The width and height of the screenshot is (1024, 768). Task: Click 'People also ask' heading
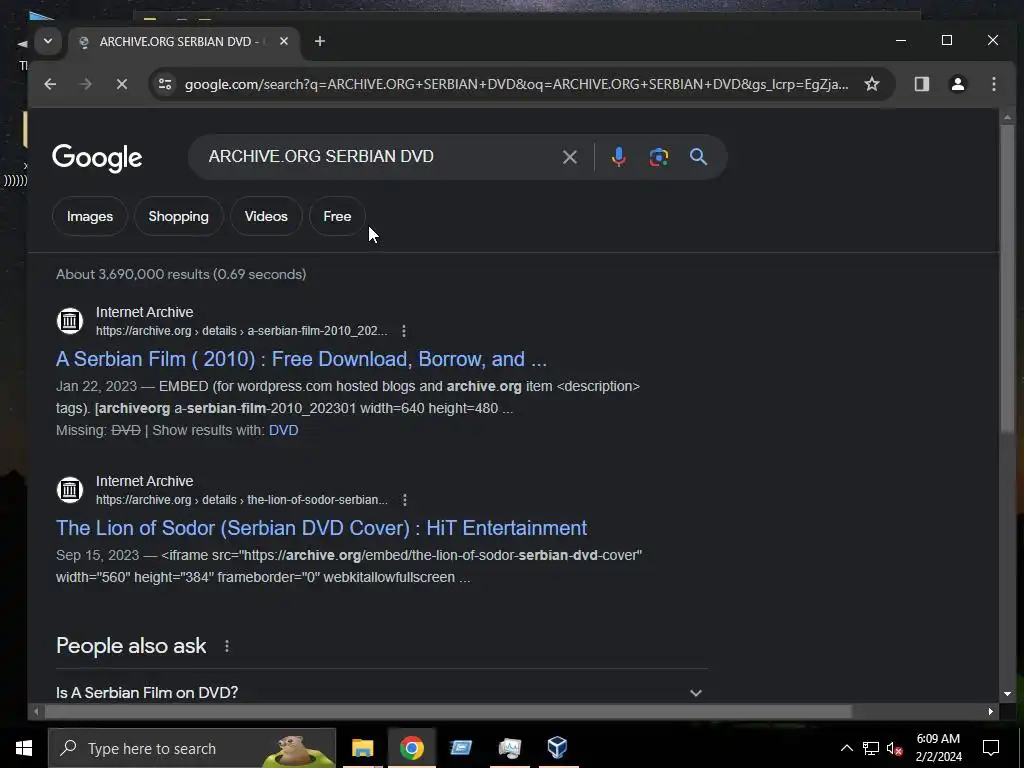131,646
